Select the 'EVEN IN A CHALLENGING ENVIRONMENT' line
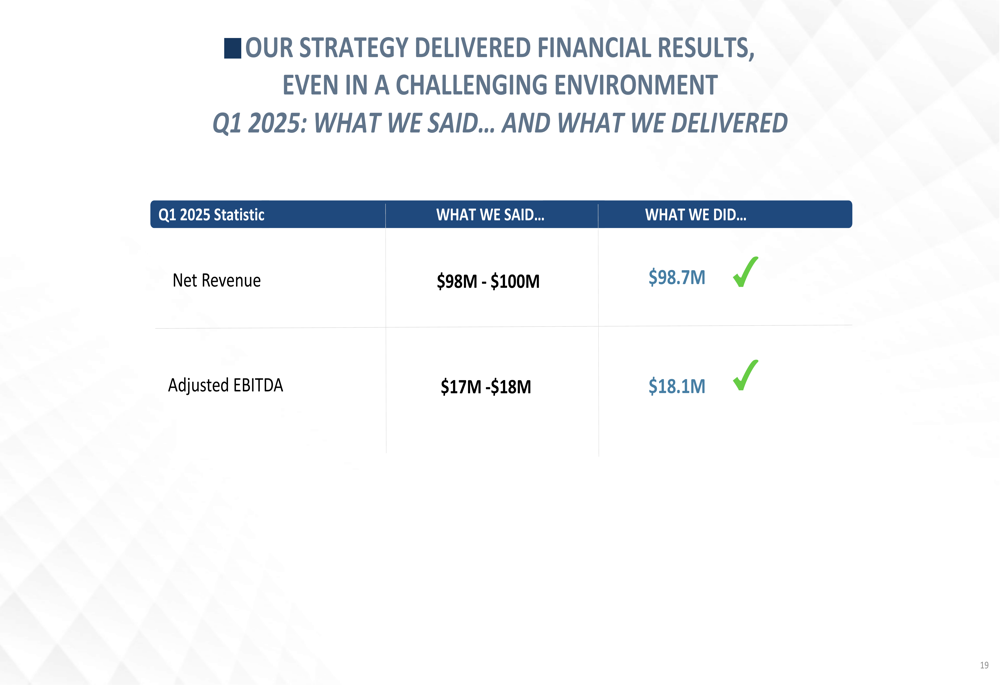 500,85
